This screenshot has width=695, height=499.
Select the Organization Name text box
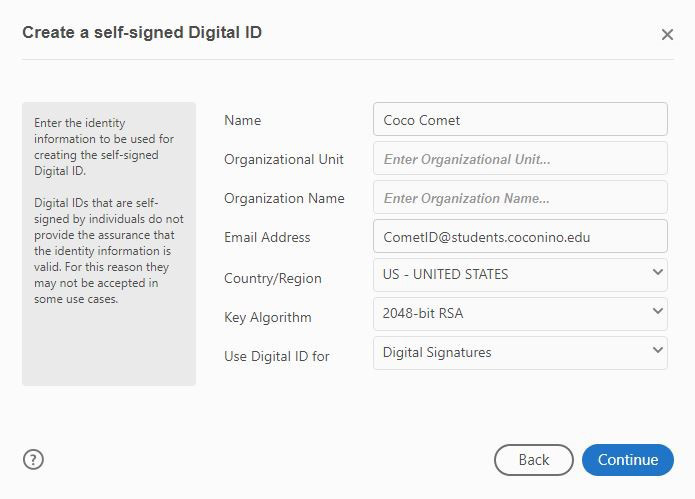click(x=520, y=198)
